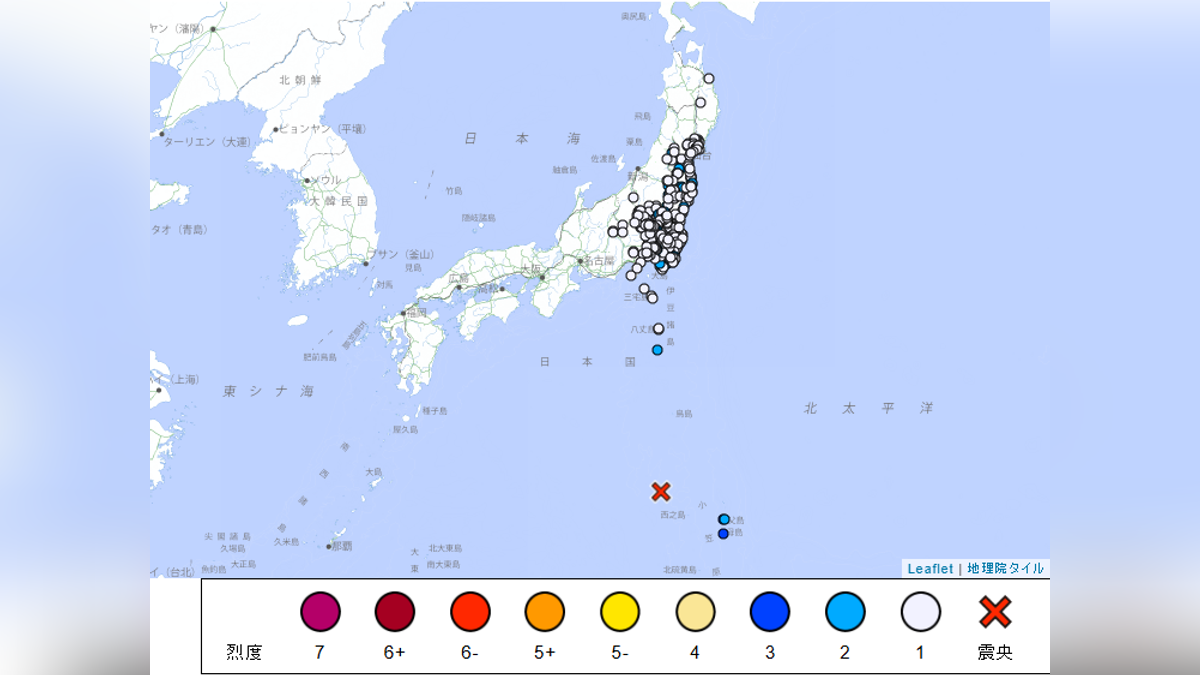Click the 東シナ海 sea label
The image size is (1200, 675).
[268, 391]
